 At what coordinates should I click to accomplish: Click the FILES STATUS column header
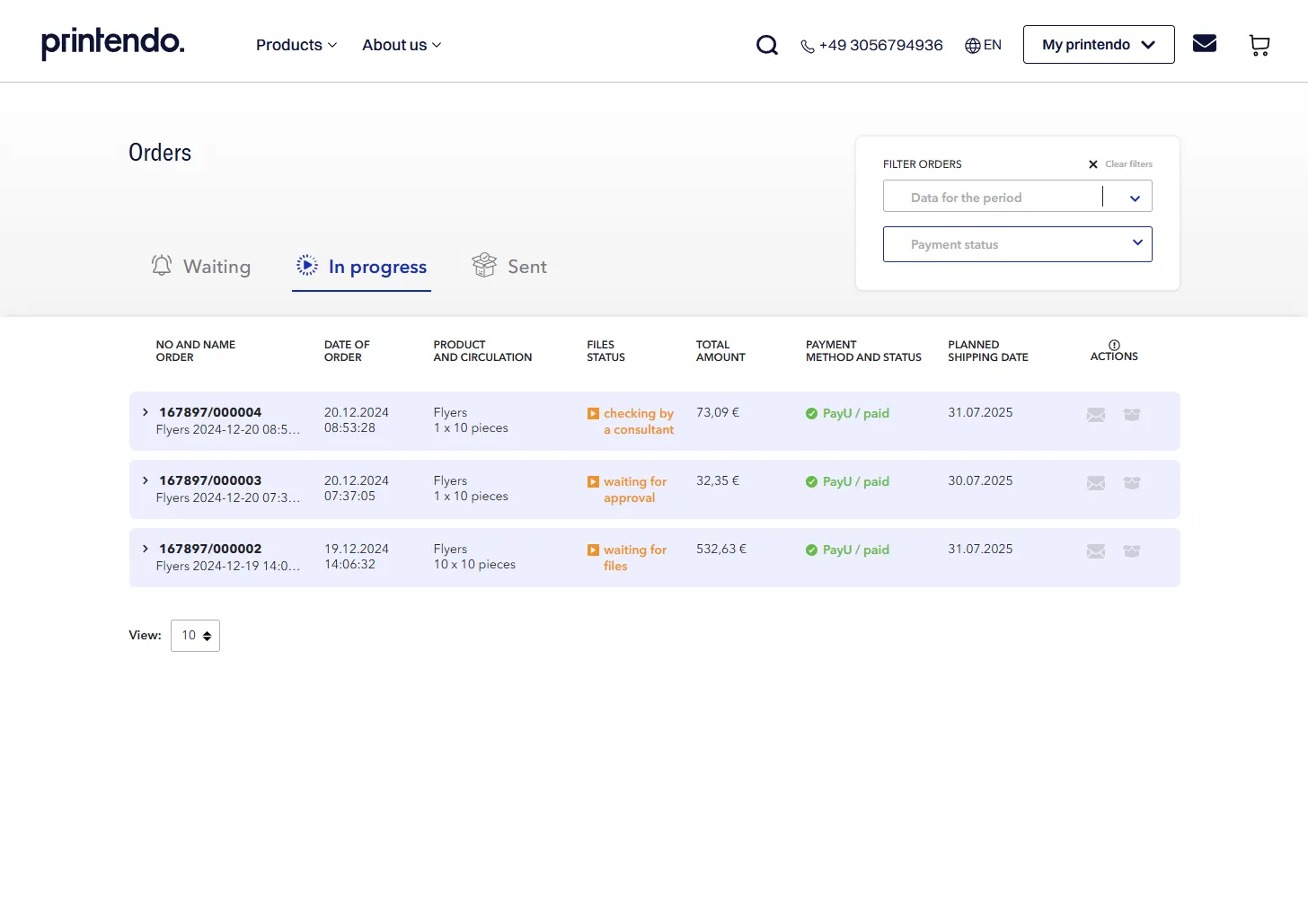[x=606, y=351]
